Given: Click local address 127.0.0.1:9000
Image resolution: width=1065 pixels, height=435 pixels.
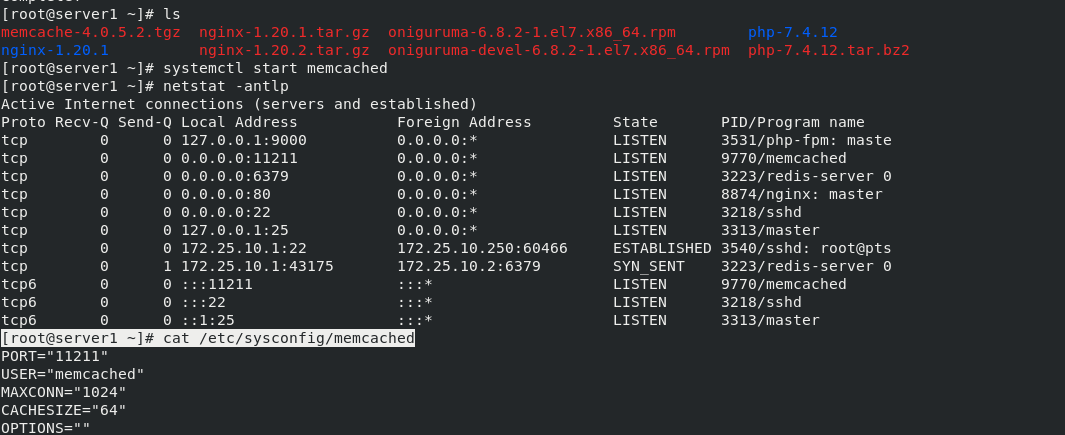Looking at the screenshot, I should click(x=244, y=140).
